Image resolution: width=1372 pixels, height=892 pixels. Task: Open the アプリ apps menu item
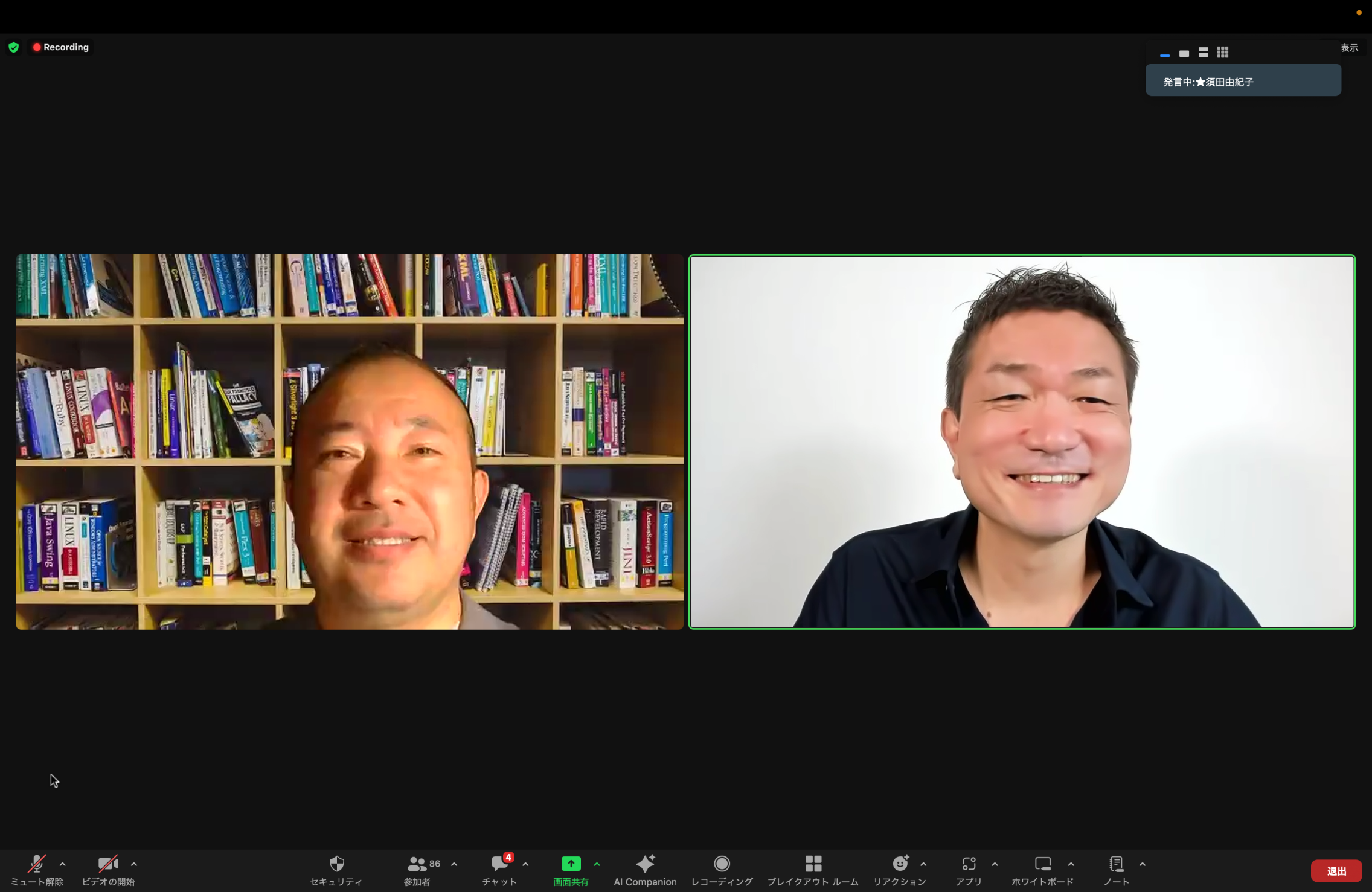pyautogui.click(x=969, y=865)
